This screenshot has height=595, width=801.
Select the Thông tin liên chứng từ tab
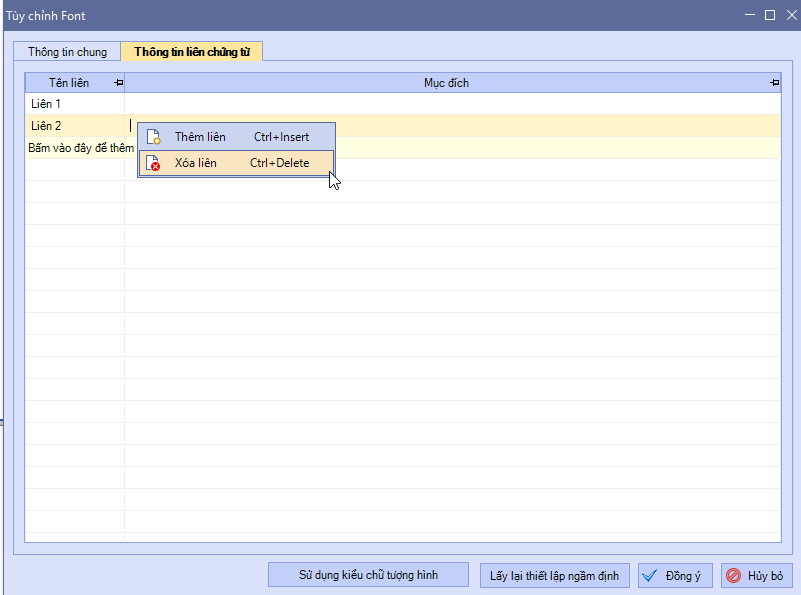point(191,52)
